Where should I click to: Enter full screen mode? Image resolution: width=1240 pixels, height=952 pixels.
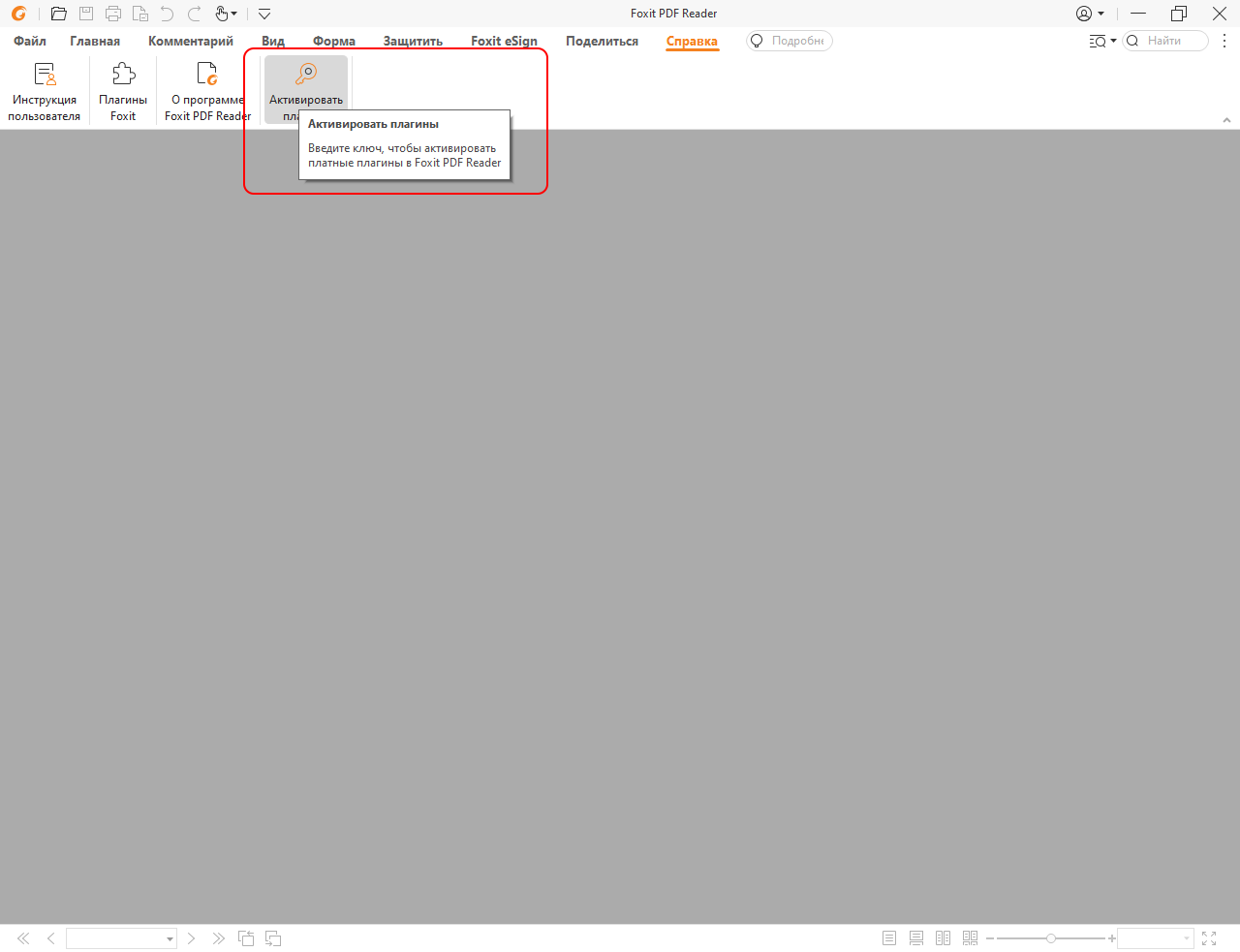coord(1209,938)
